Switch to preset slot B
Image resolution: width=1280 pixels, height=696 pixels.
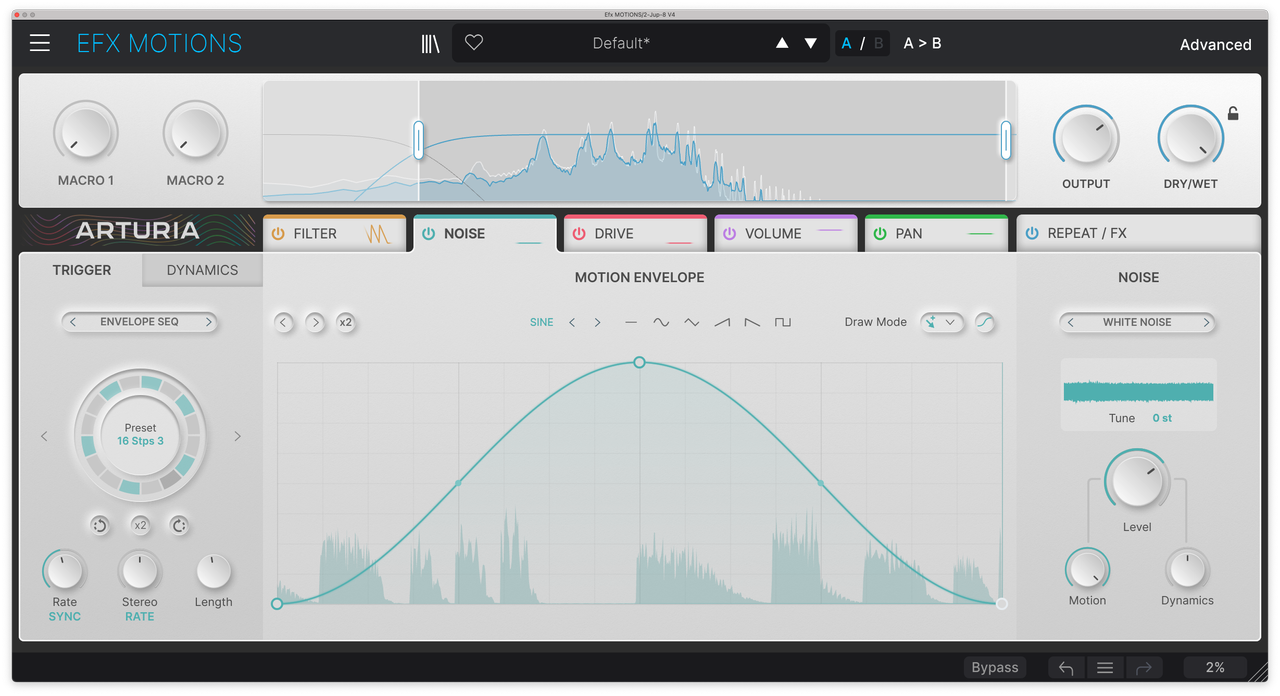tap(878, 43)
